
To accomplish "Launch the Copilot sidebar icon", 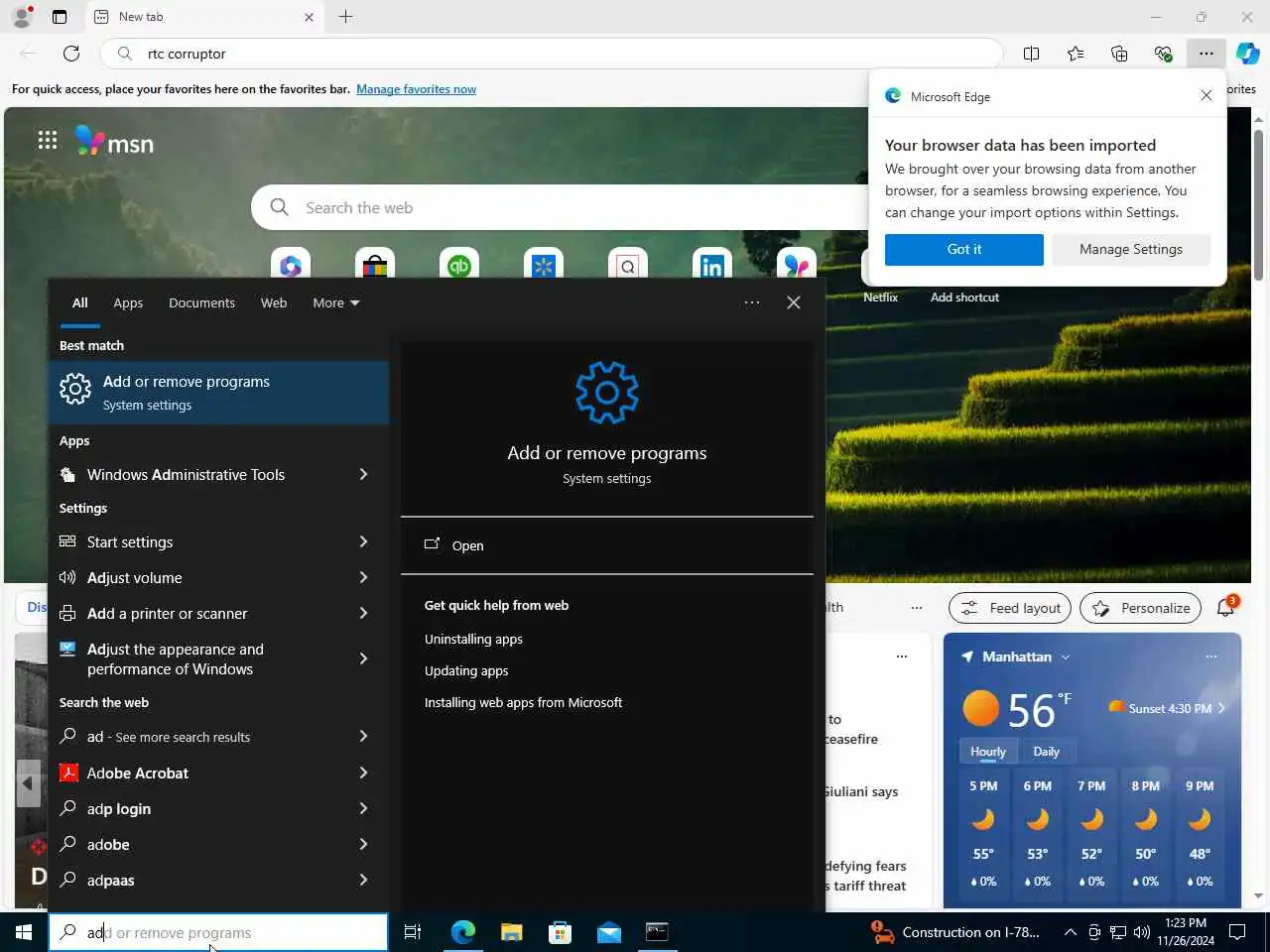I will click(x=1248, y=54).
